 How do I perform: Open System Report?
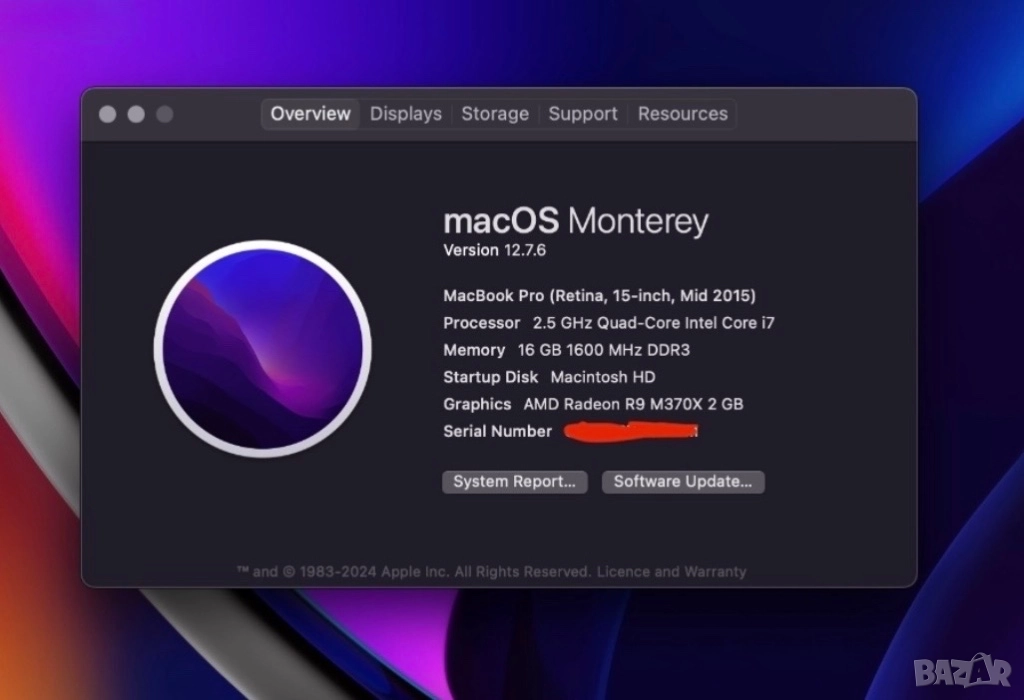pos(514,482)
